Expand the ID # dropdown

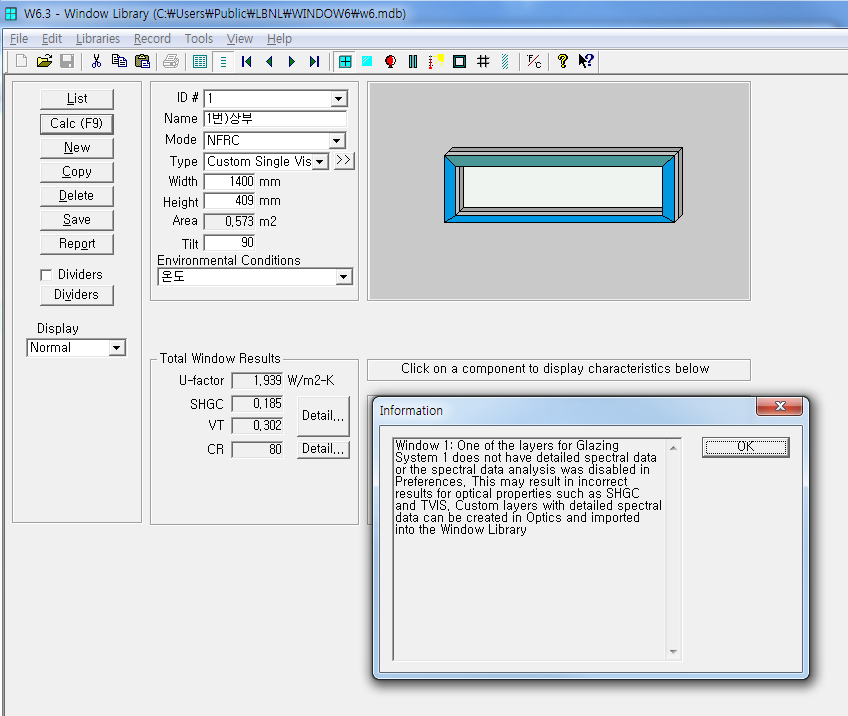coord(338,99)
